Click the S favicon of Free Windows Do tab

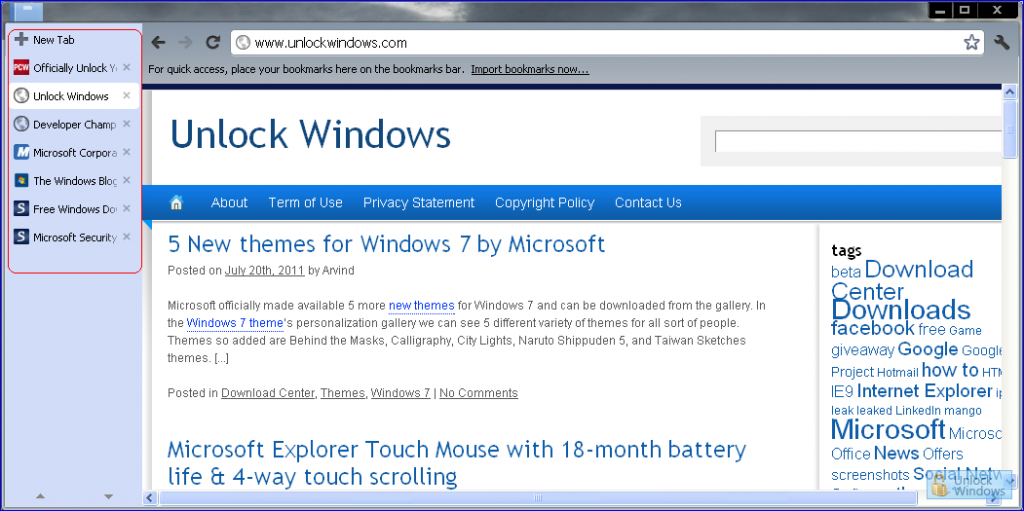click(22, 208)
